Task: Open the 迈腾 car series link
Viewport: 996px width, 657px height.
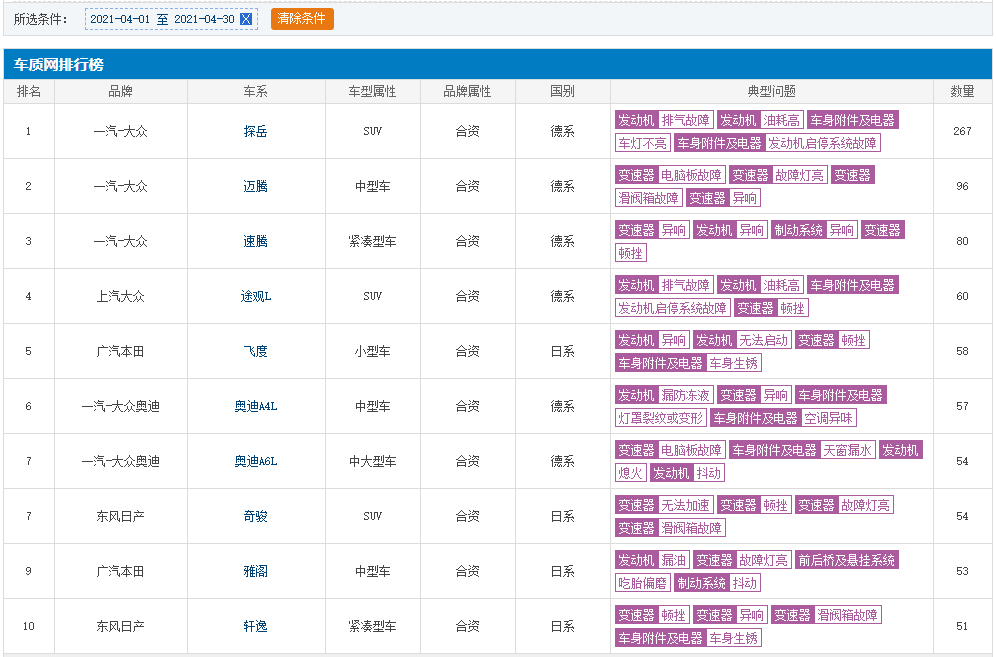Action: point(255,186)
